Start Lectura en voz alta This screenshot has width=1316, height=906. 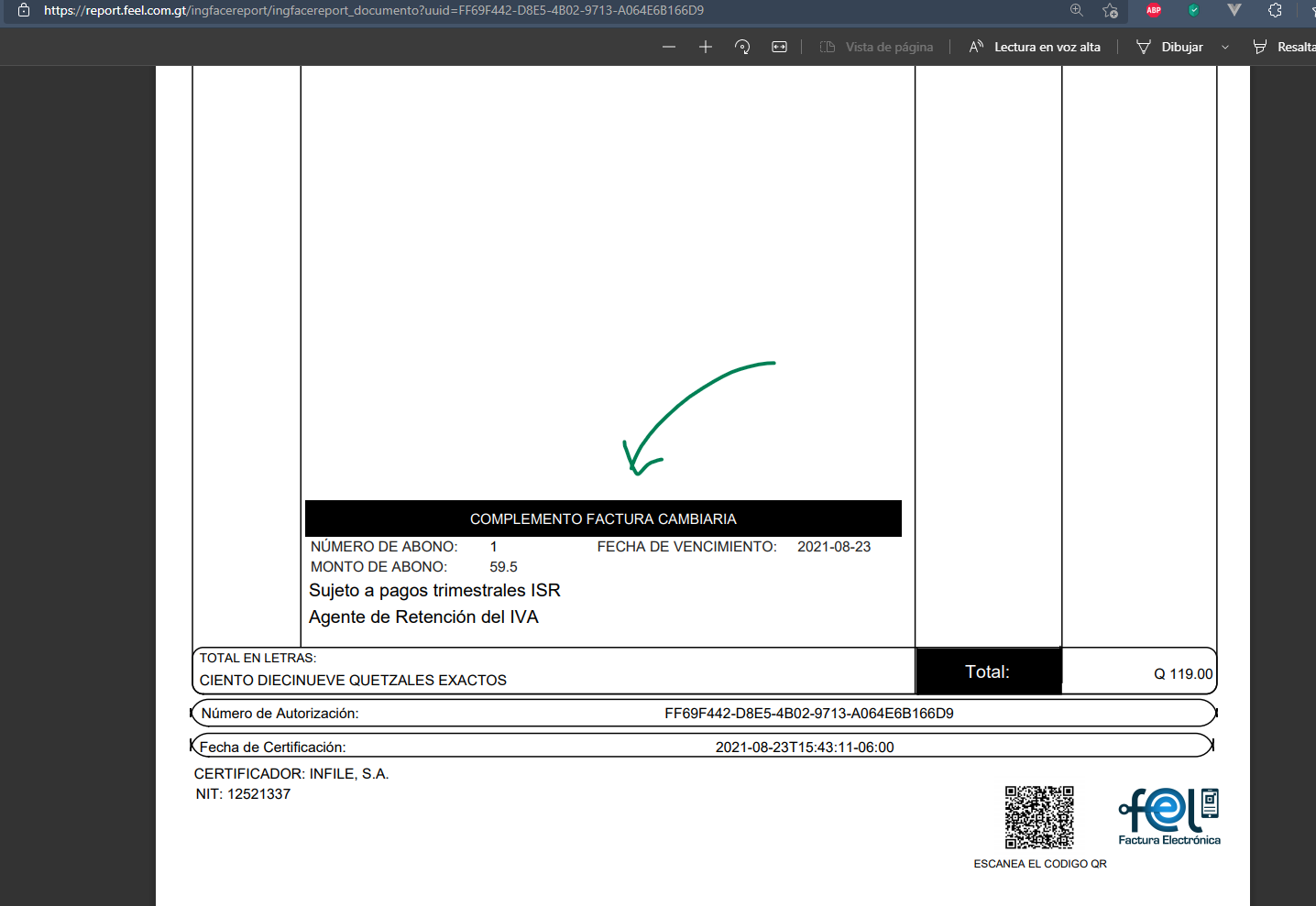(x=1035, y=47)
